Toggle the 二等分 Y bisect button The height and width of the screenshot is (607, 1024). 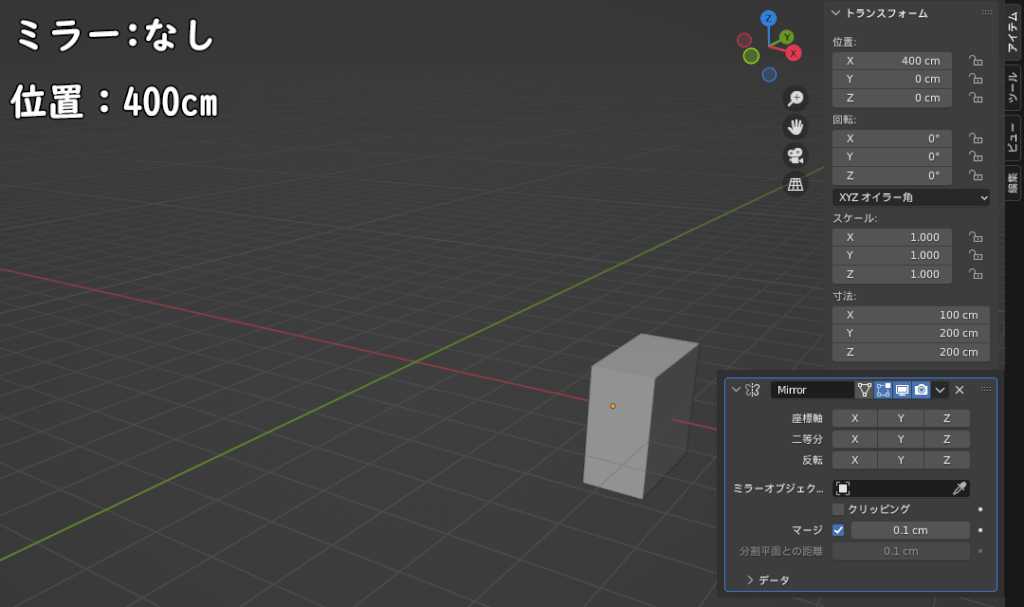point(901,439)
